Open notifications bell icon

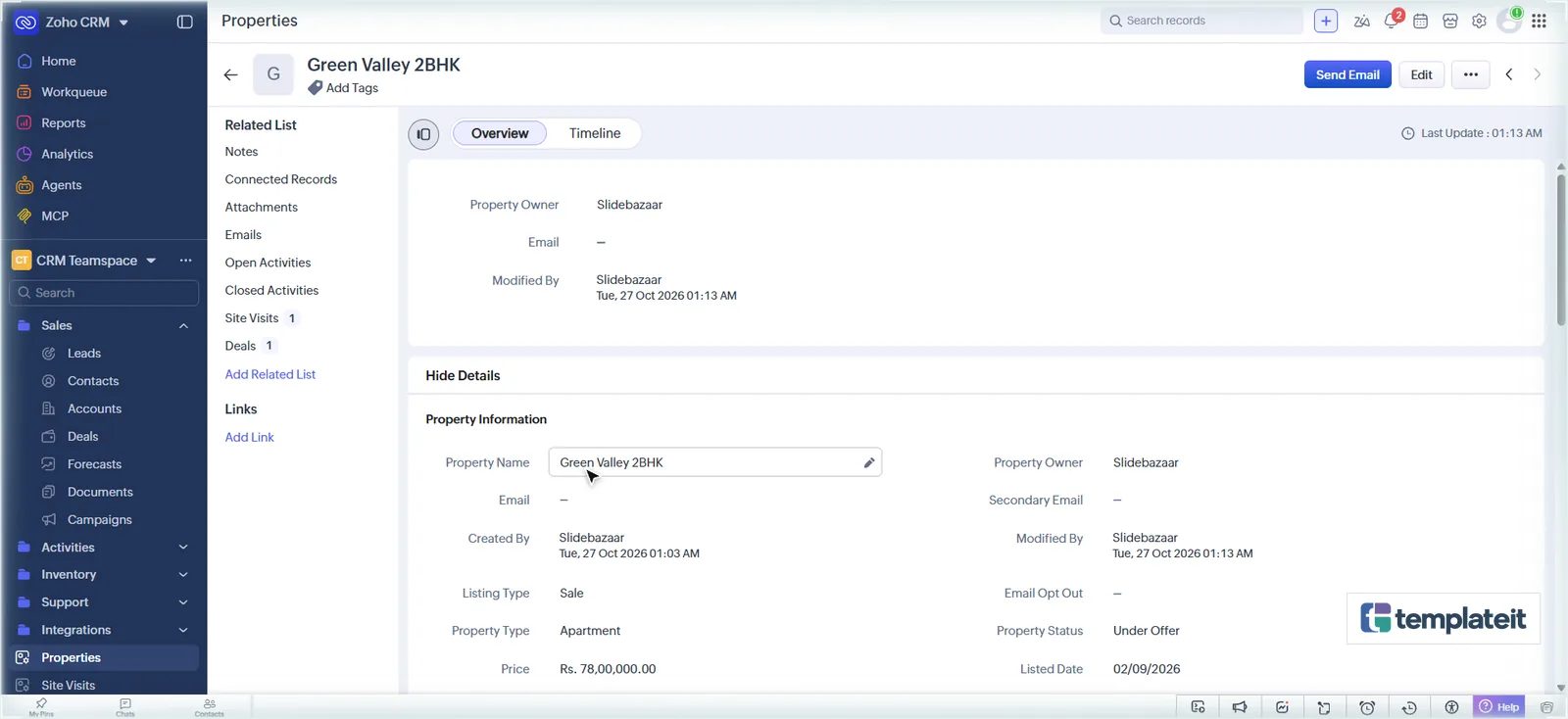click(x=1392, y=21)
